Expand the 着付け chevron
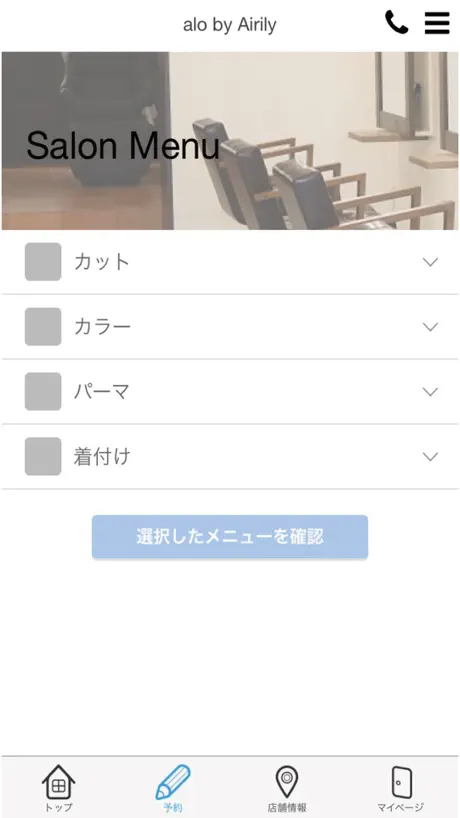Image resolution: width=460 pixels, height=818 pixels. point(430,456)
